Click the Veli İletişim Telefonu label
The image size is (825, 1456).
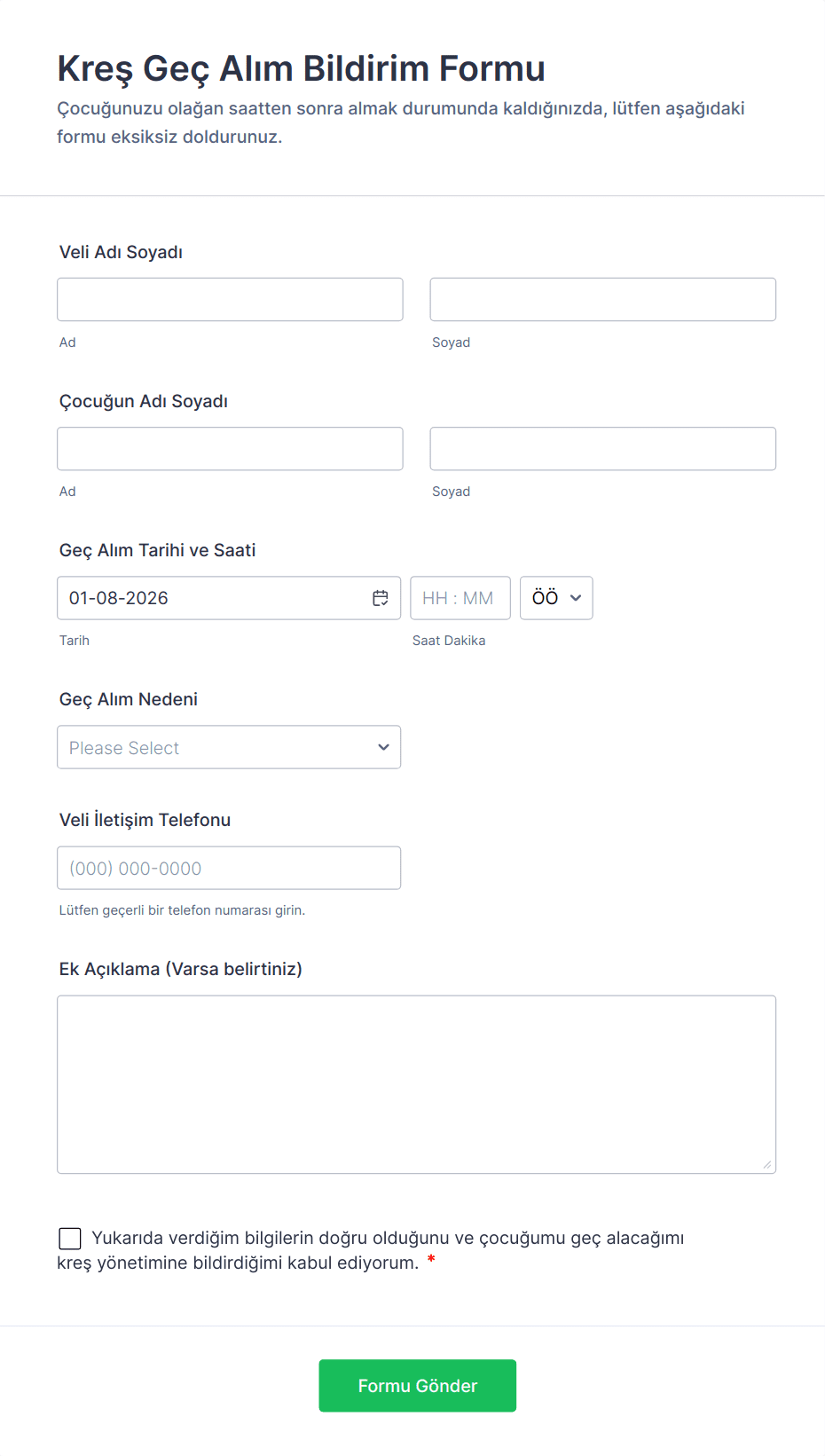point(145,820)
